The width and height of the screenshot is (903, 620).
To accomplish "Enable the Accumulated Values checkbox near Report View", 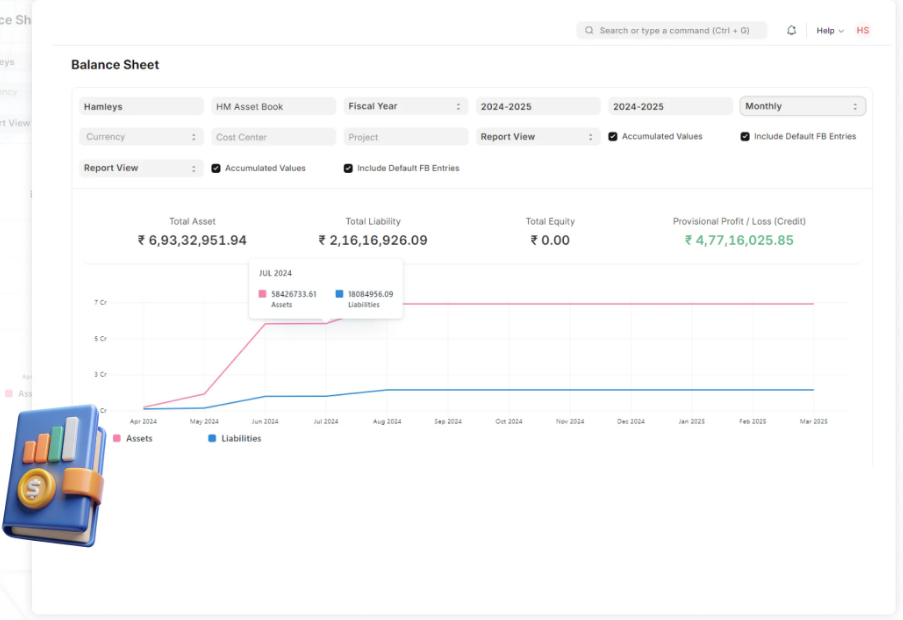I will (613, 136).
